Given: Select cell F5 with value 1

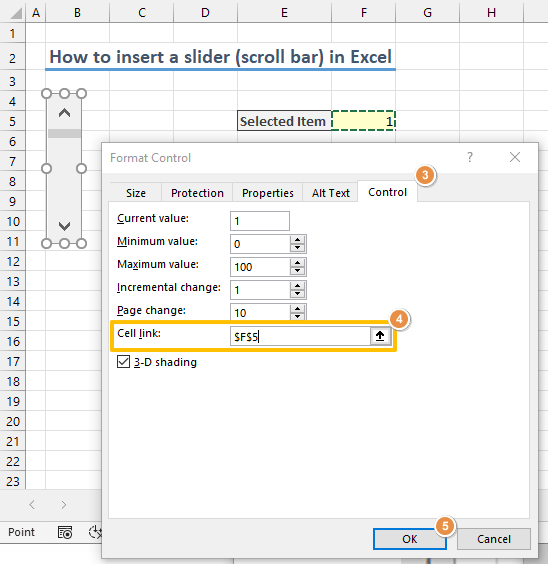Looking at the screenshot, I should click(x=363, y=120).
